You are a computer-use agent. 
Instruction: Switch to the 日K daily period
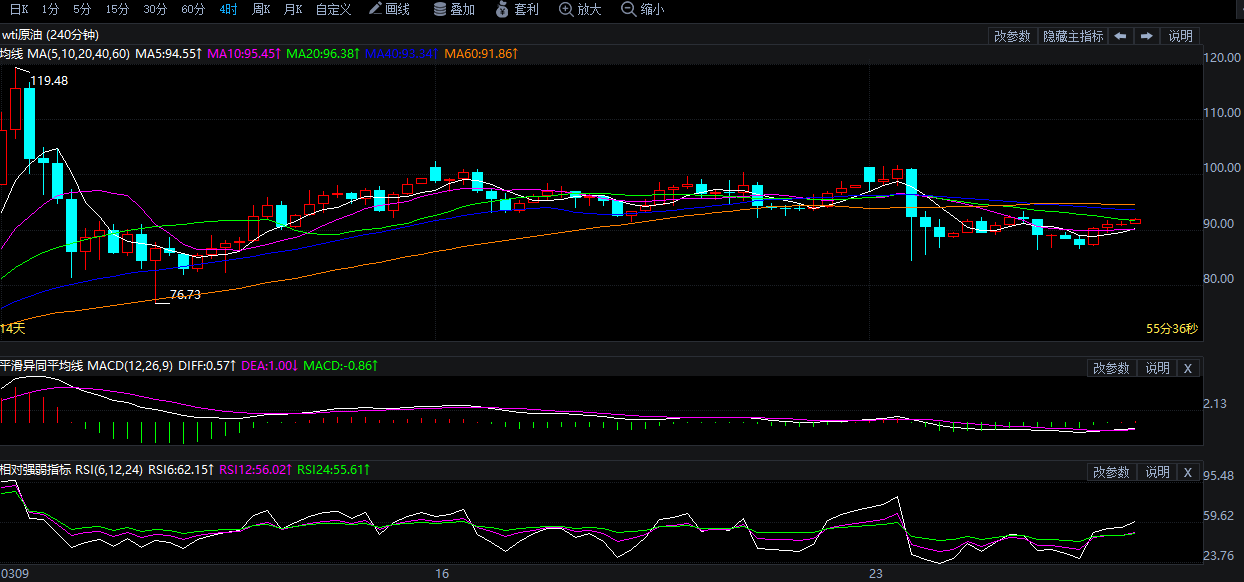coord(19,10)
